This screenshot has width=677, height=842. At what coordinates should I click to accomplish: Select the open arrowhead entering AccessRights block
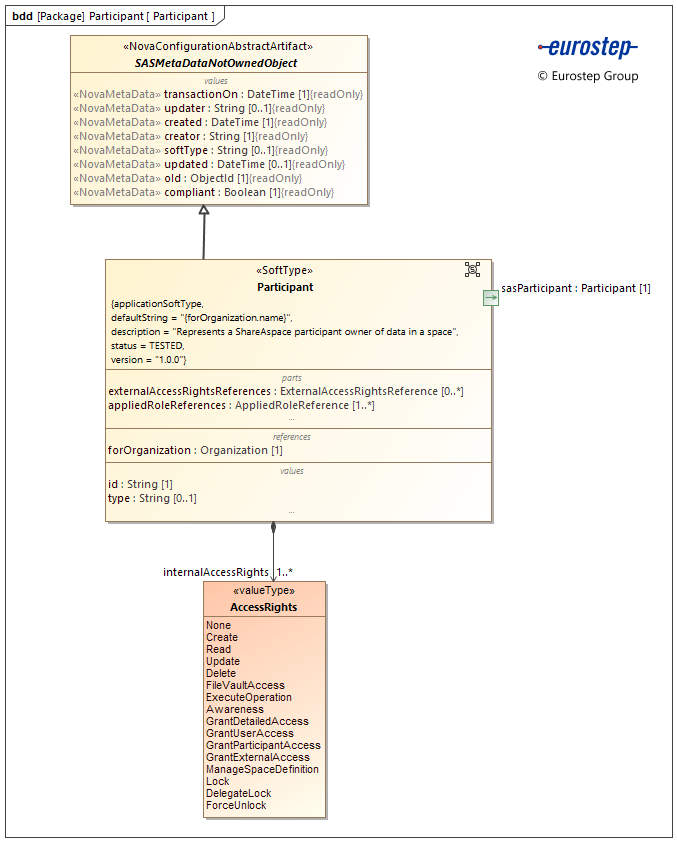[273, 576]
